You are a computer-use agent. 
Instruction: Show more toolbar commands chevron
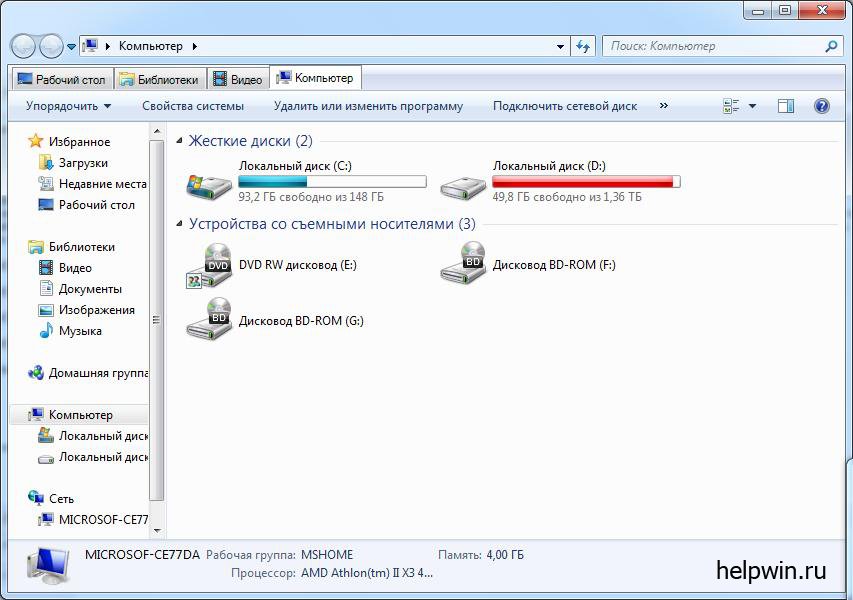coord(663,106)
